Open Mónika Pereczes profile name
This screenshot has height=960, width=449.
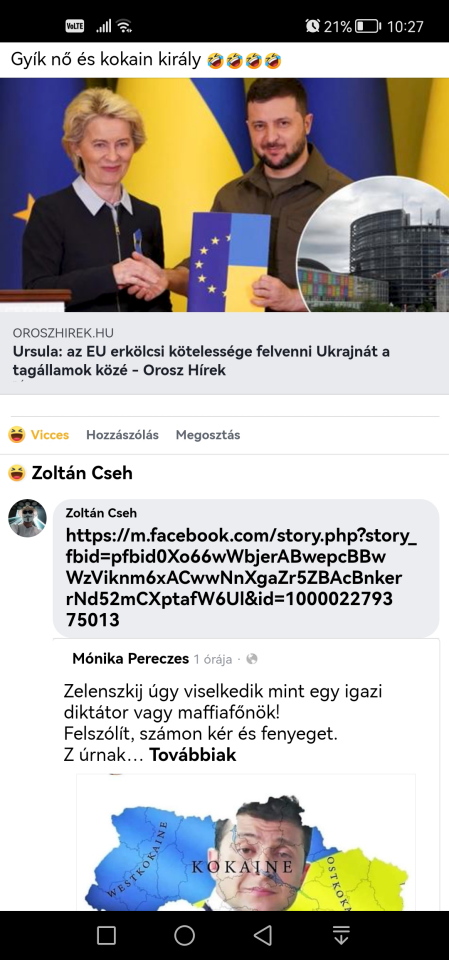click(130, 659)
